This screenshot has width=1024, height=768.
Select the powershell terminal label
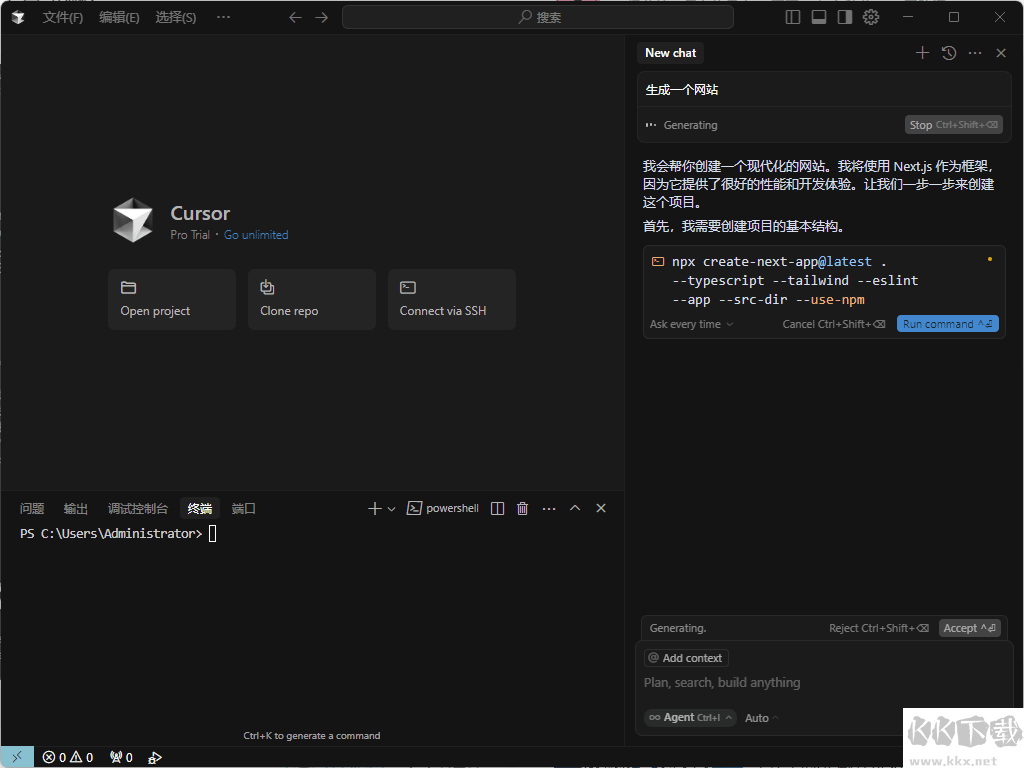pyautogui.click(x=443, y=509)
